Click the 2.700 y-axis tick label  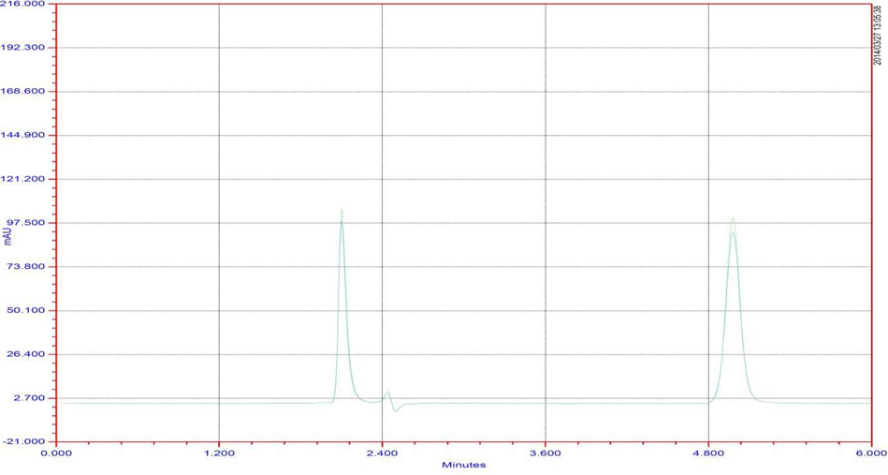click(30, 398)
